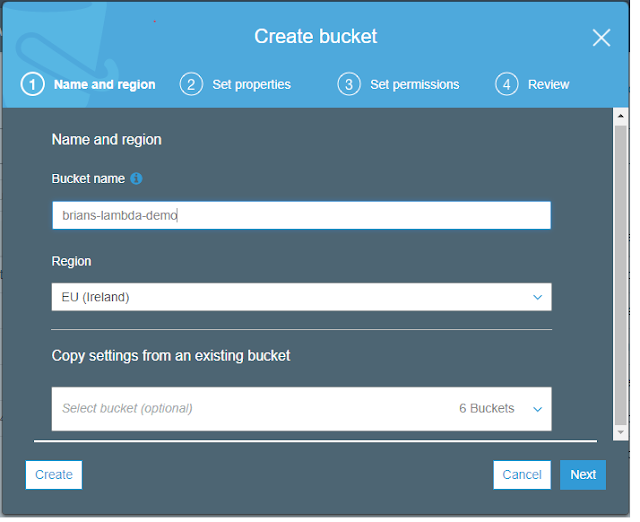
Task: Click the Bucket name text field
Action: [x=302, y=215]
